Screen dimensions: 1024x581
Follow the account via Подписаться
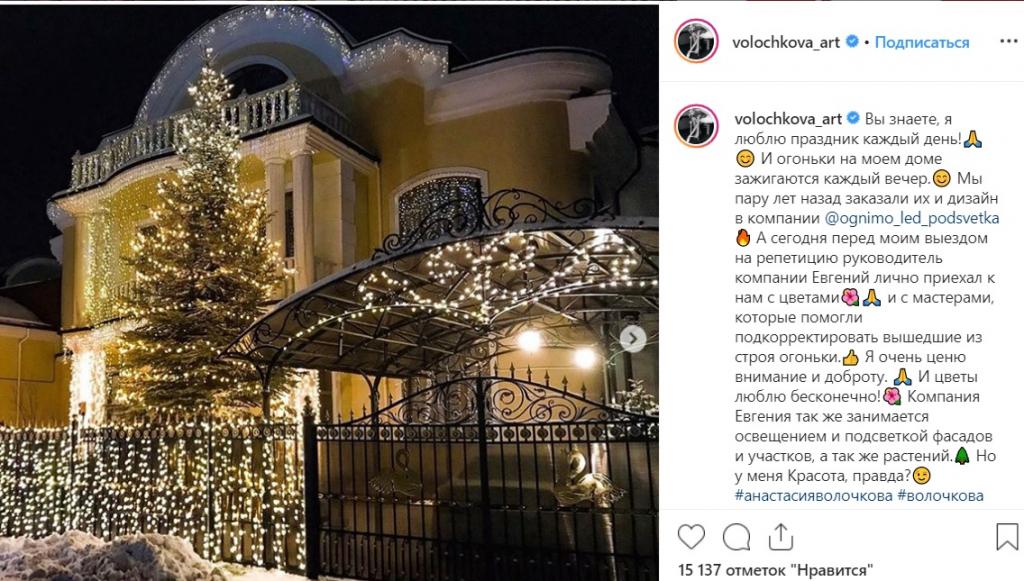921,42
